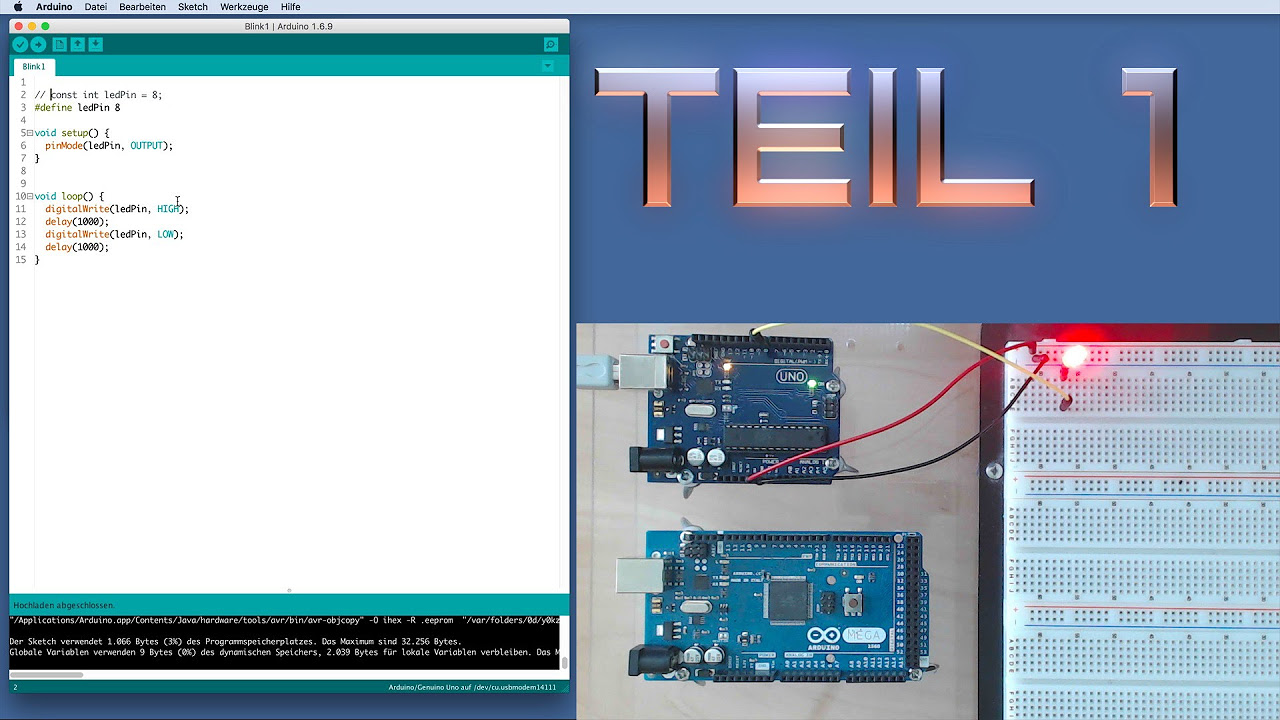Click the New sketch icon
The width and height of the screenshot is (1280, 720).
(x=60, y=44)
